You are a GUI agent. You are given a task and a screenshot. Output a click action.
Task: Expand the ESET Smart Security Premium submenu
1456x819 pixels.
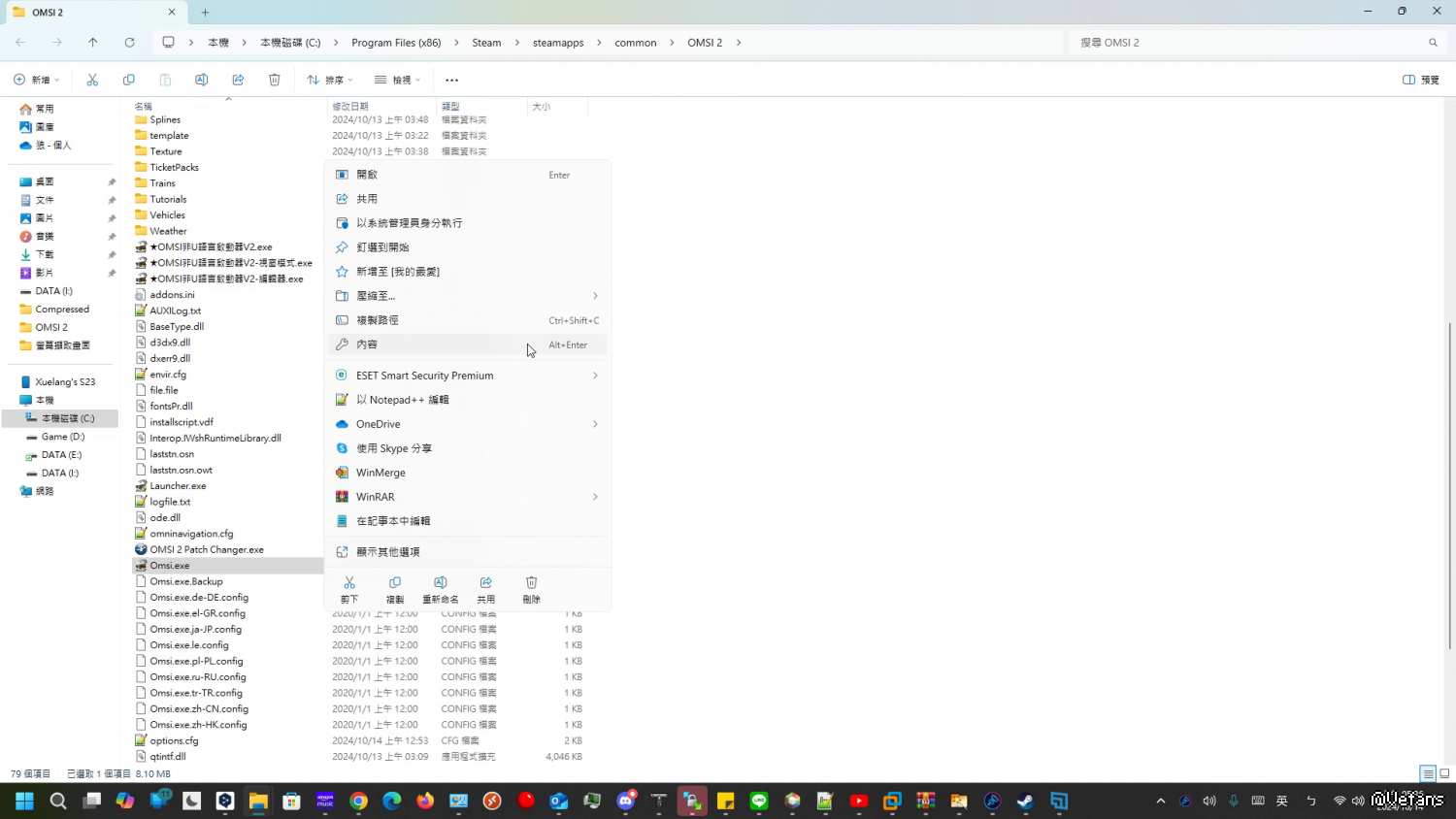click(x=595, y=376)
